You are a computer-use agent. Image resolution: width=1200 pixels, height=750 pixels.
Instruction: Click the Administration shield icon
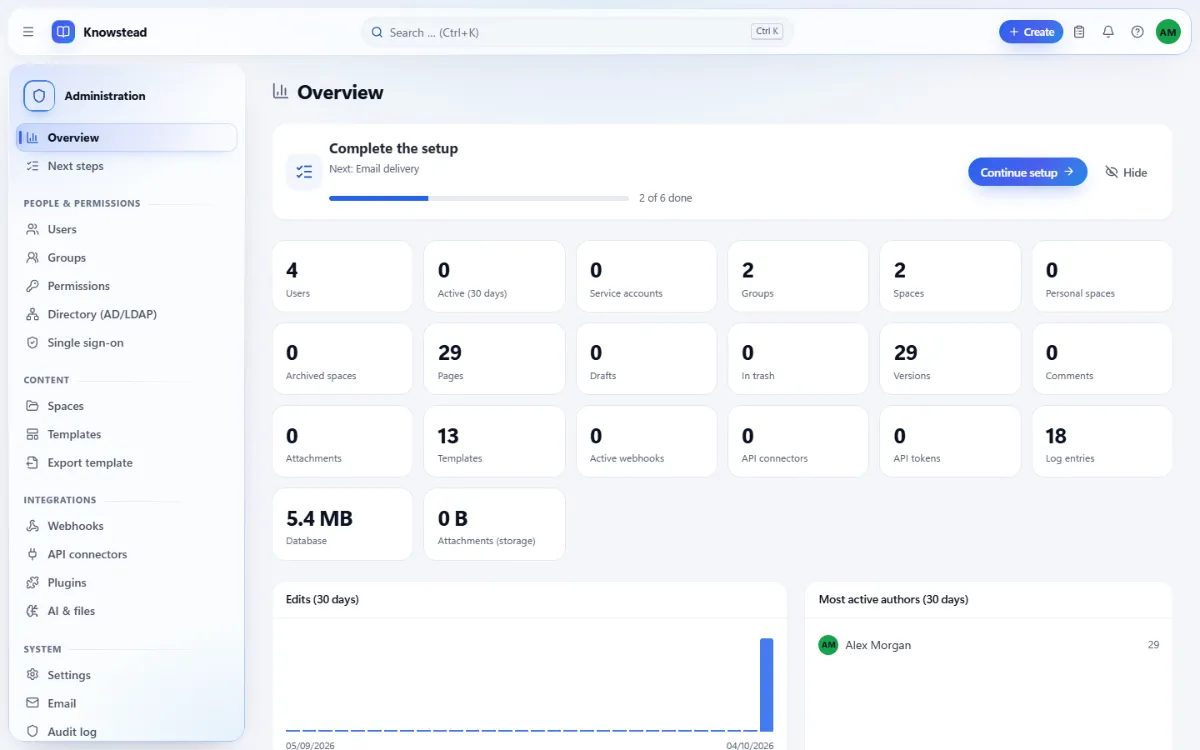click(x=39, y=96)
